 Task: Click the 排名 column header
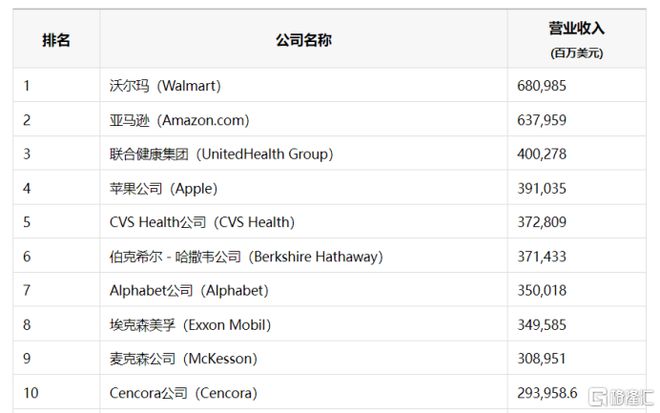tap(56, 40)
